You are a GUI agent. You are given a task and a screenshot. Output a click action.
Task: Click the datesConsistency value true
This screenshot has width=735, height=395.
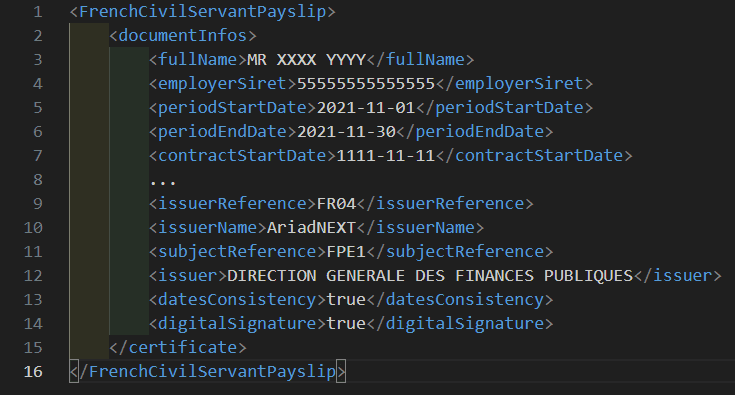pyautogui.click(x=346, y=299)
